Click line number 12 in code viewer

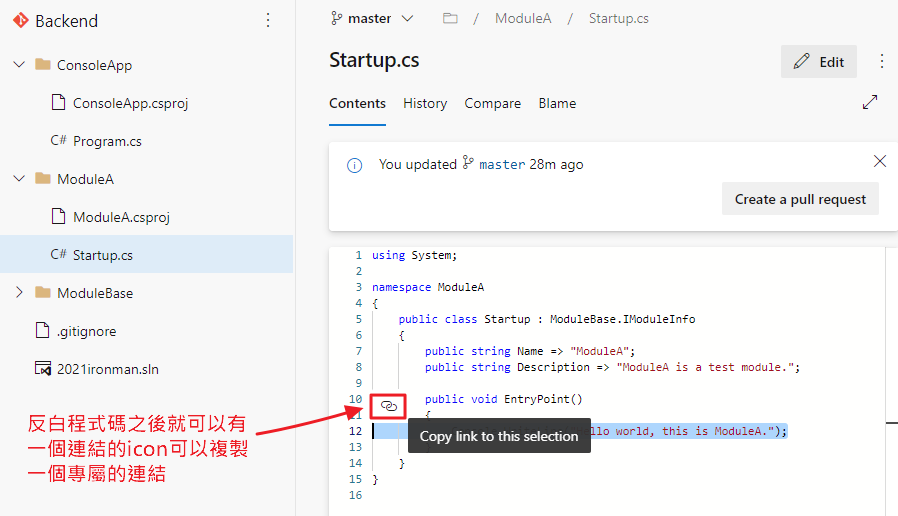click(x=356, y=431)
